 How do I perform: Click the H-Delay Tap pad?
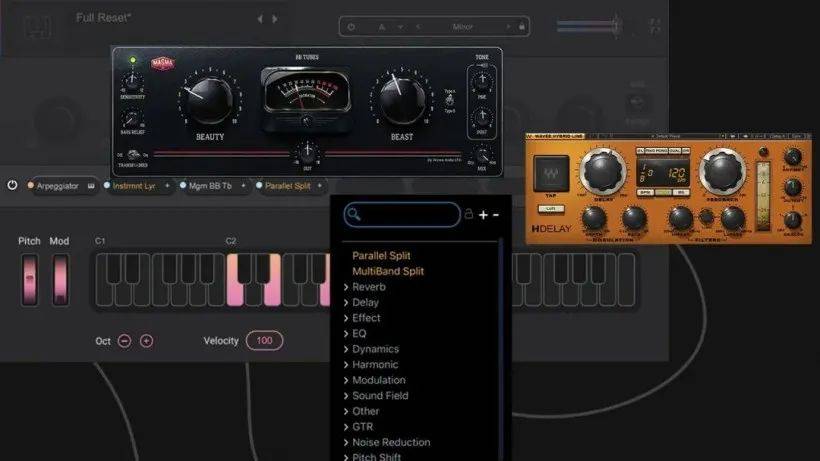tap(551, 174)
